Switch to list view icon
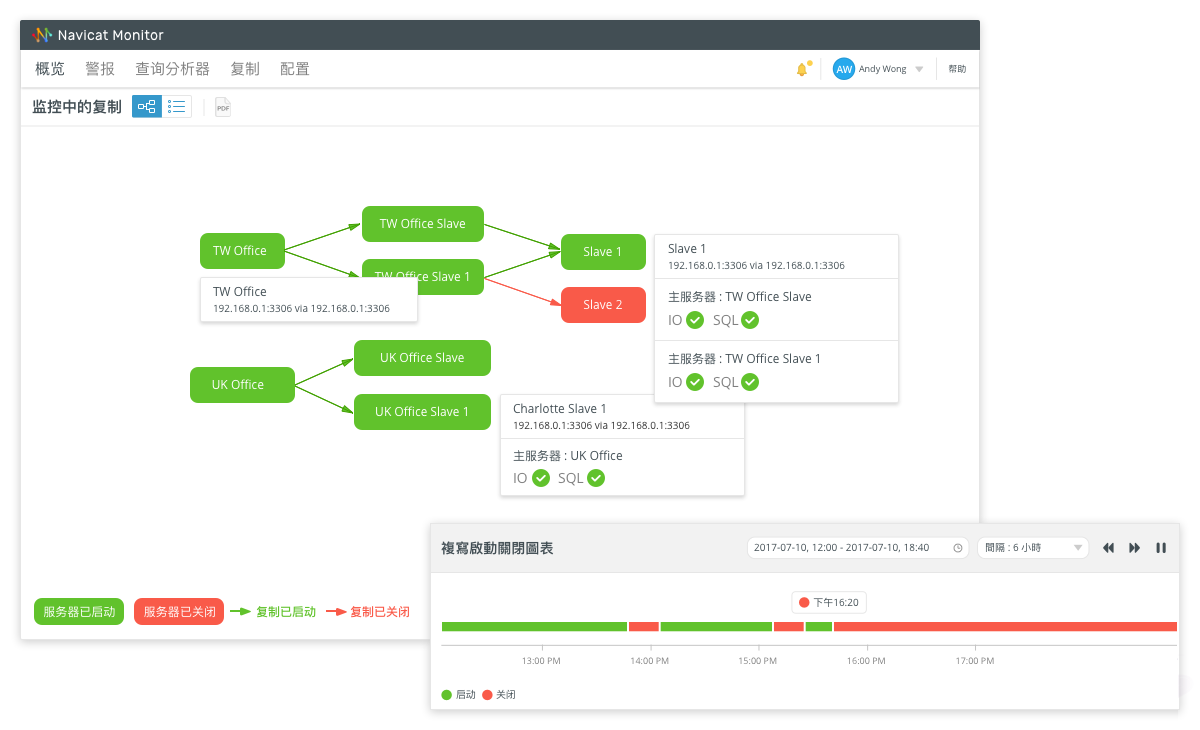 click(x=177, y=106)
